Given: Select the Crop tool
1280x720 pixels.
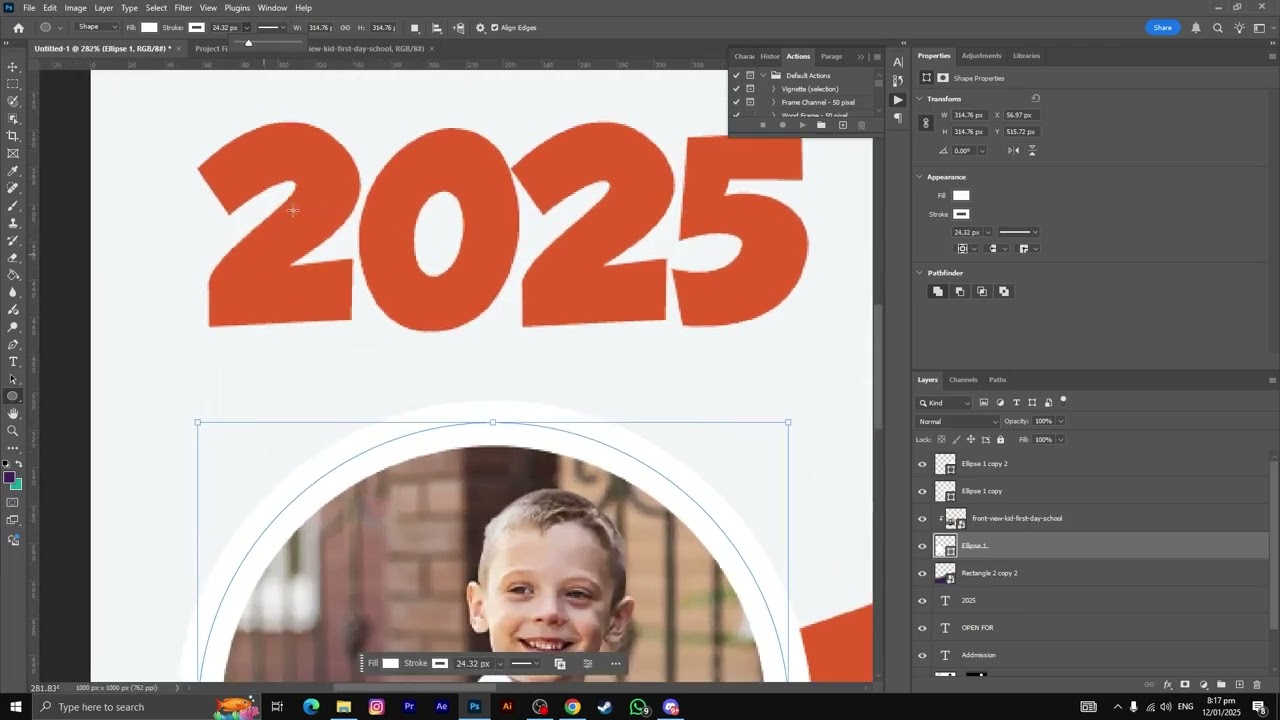Looking at the screenshot, I should click(x=13, y=136).
